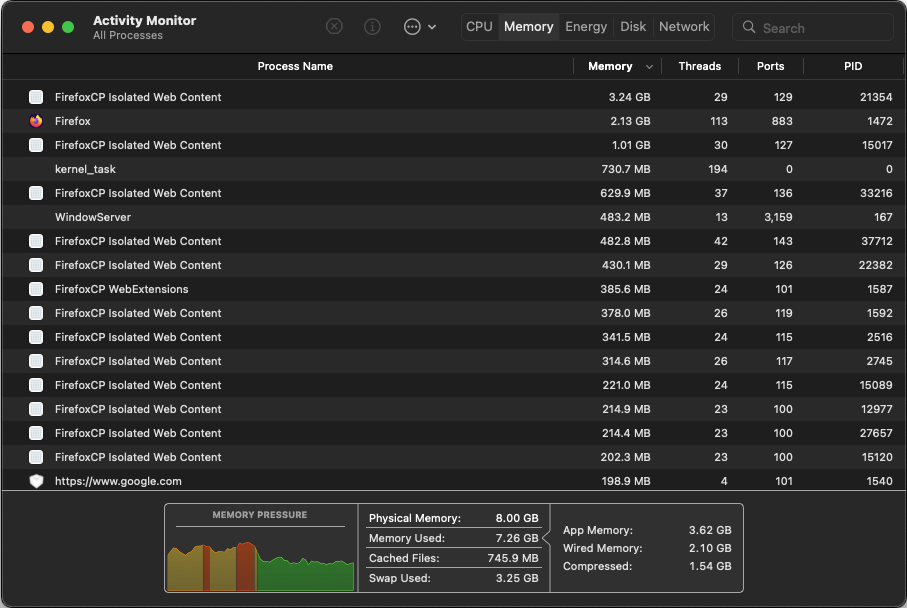Select the WindowServer process row
The width and height of the screenshot is (907, 608).
click(454, 217)
